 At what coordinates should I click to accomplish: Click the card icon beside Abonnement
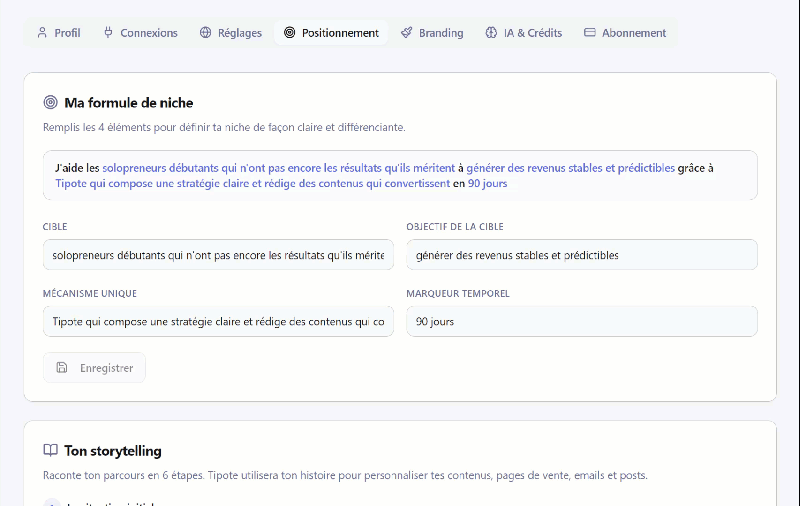[x=590, y=33]
